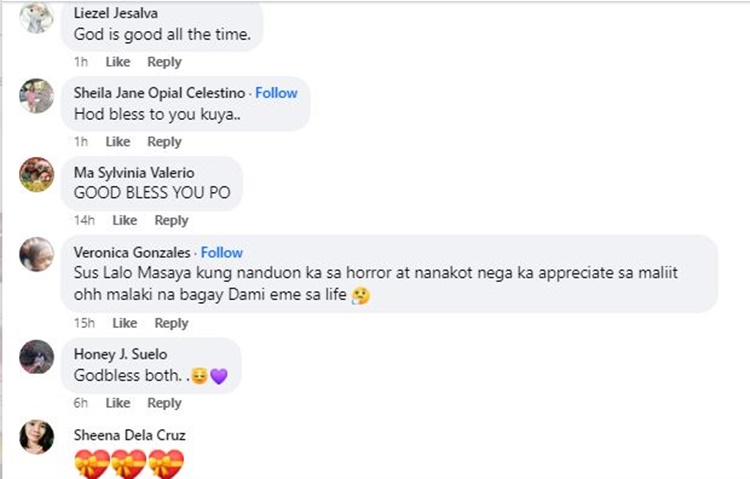Like Veronica Gonzales's comment
This screenshot has height=479, width=750.
125,323
